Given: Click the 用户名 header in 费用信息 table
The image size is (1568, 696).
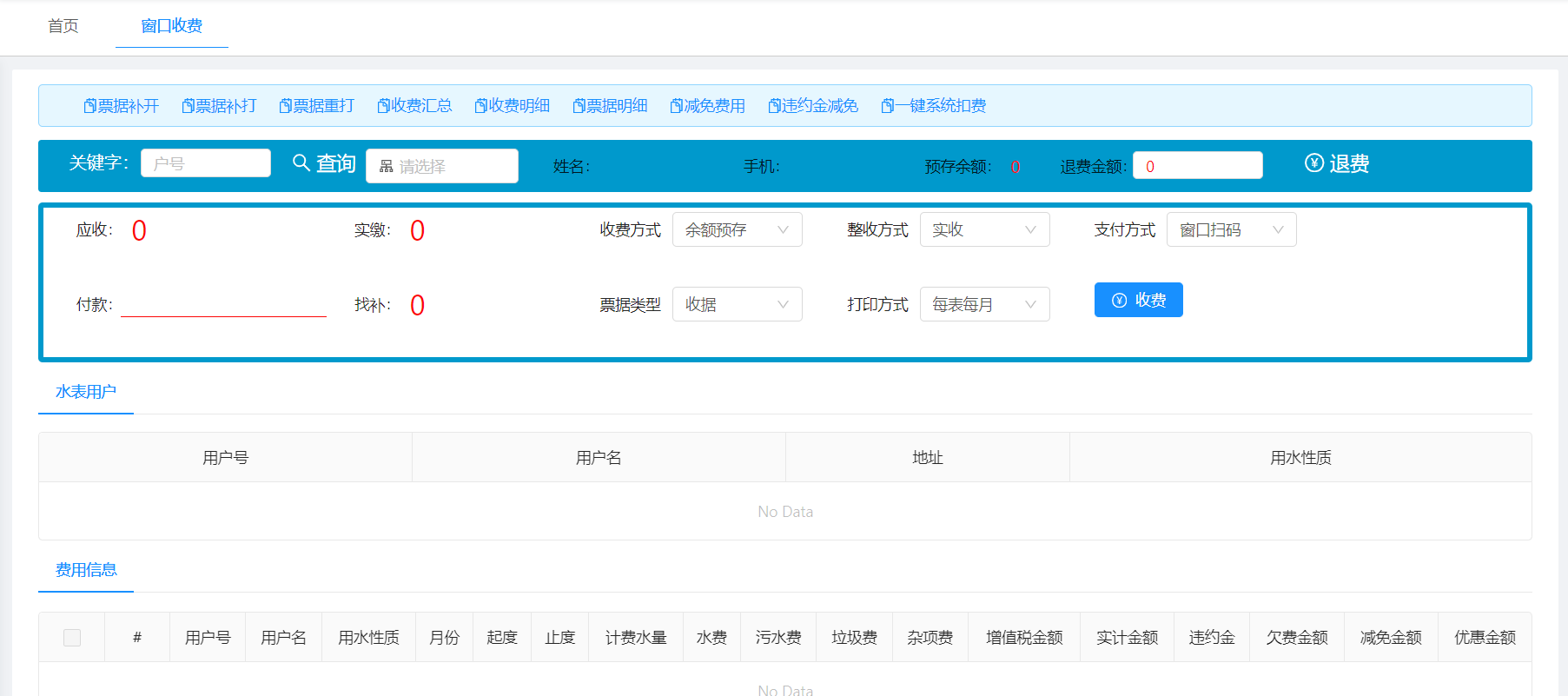Looking at the screenshot, I should coord(284,638).
